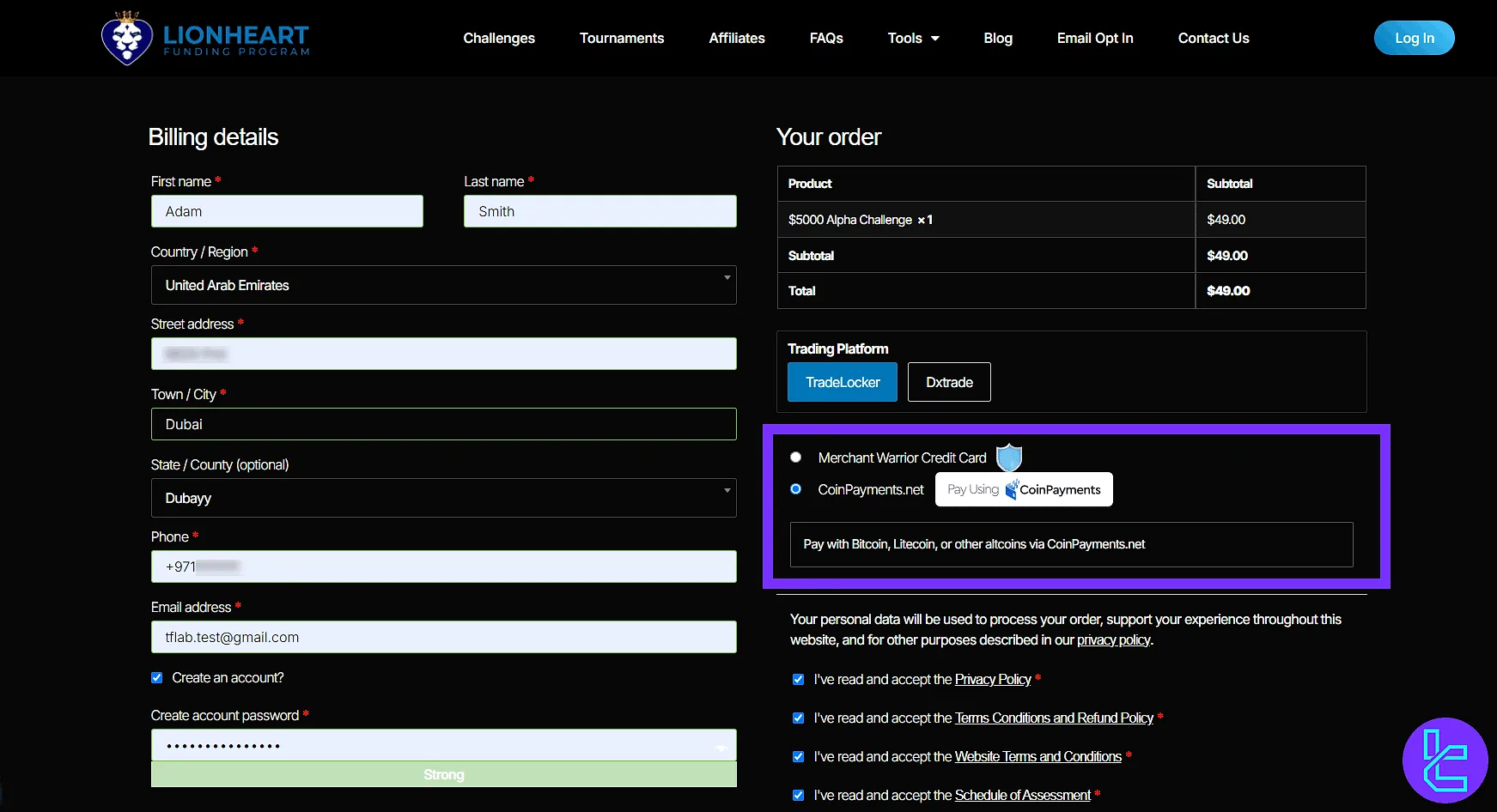The image size is (1497, 812).
Task: Select Merchant Warrior Credit Card radio button
Action: [796, 458]
